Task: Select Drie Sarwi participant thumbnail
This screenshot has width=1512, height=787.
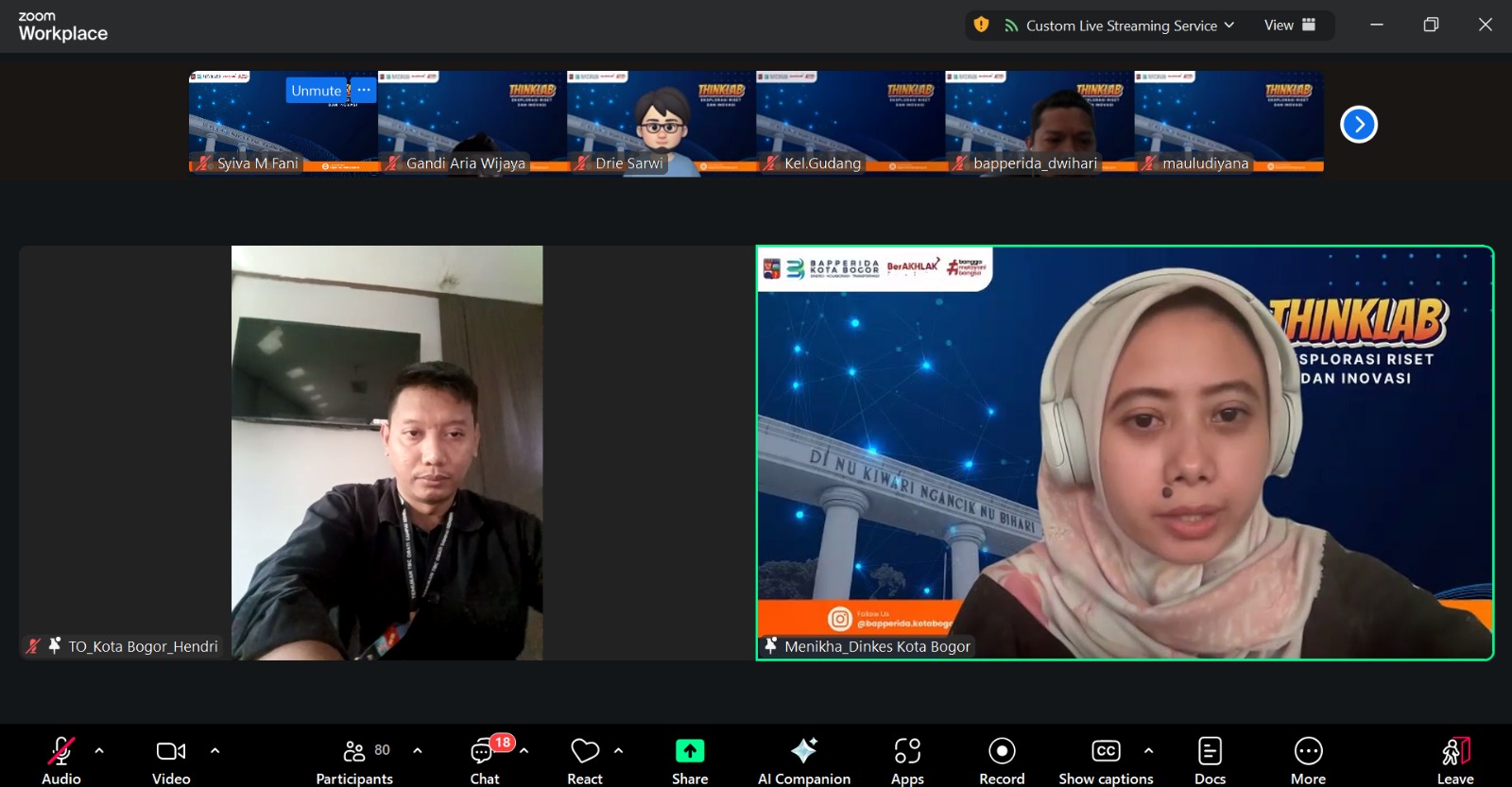Action: click(x=661, y=123)
